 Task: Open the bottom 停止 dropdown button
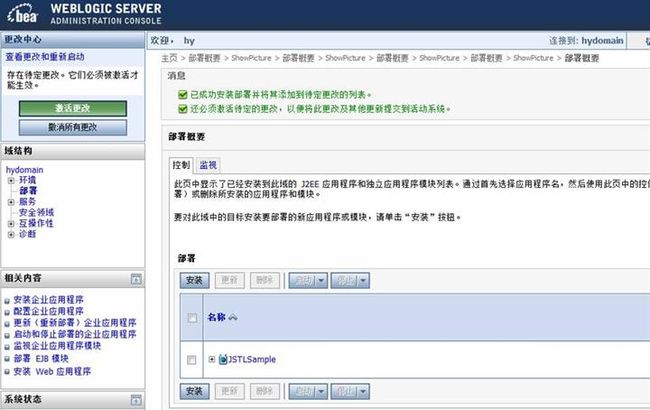click(350, 391)
